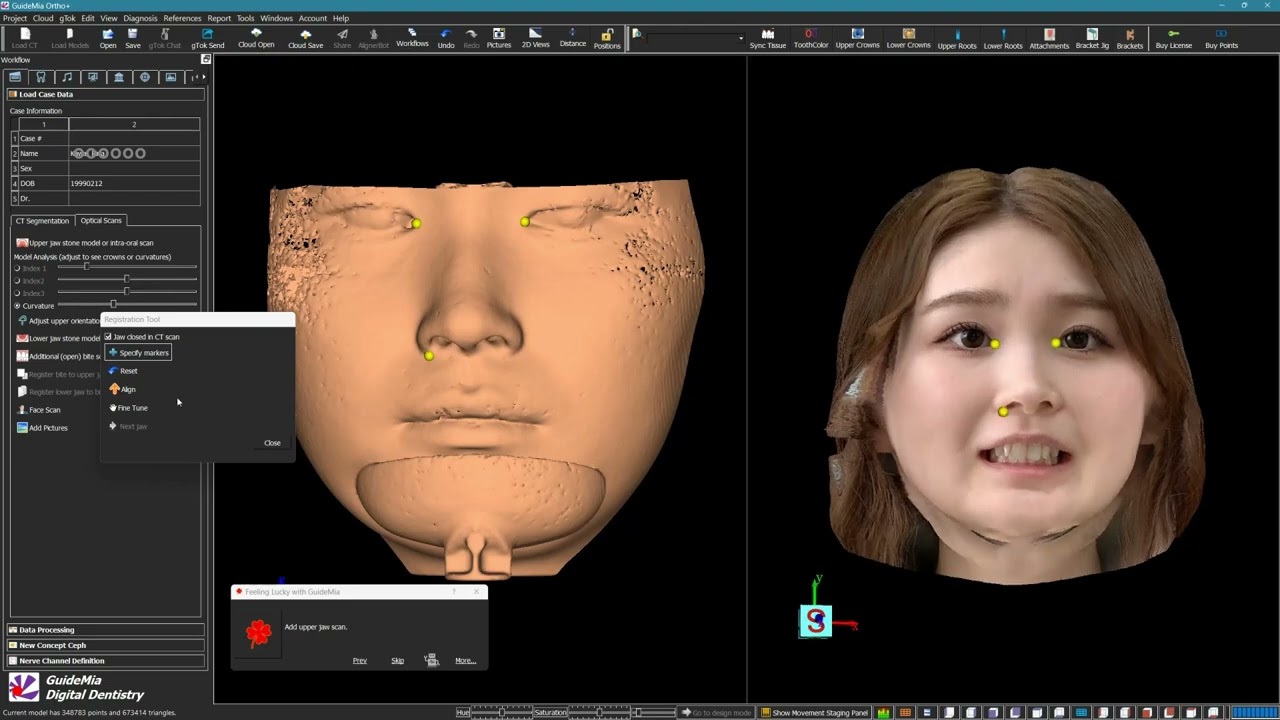Show Lower Crowns via the toolbar
Image resolution: width=1280 pixels, height=720 pixels.
coord(908,38)
